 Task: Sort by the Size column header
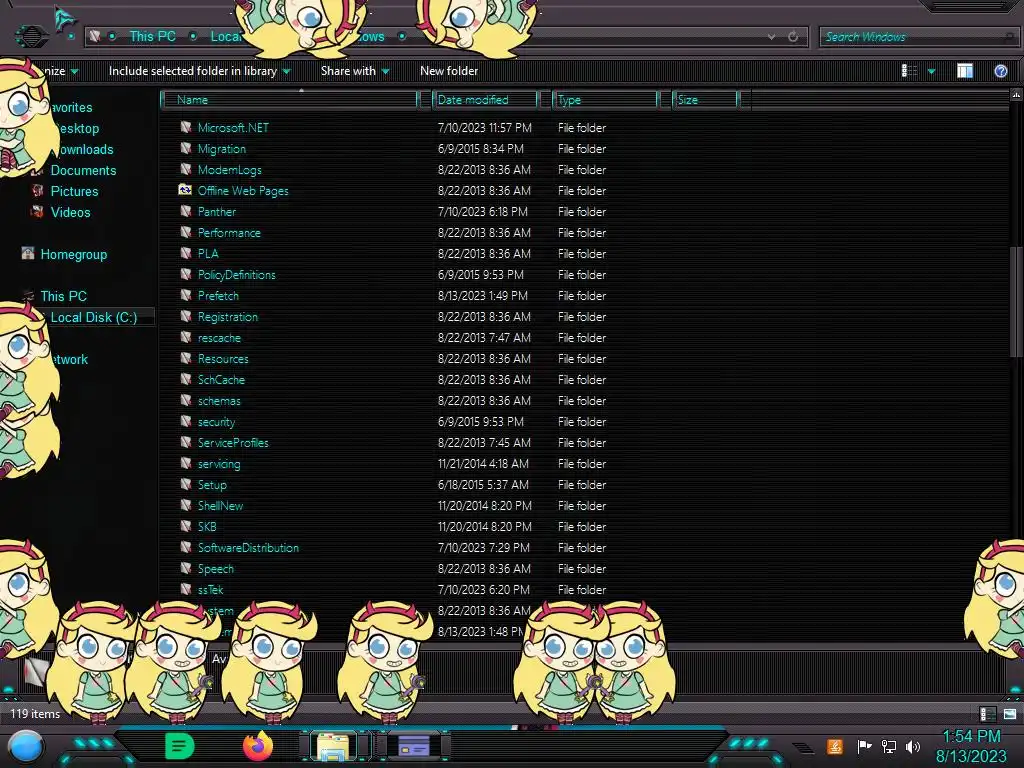[x=705, y=100]
